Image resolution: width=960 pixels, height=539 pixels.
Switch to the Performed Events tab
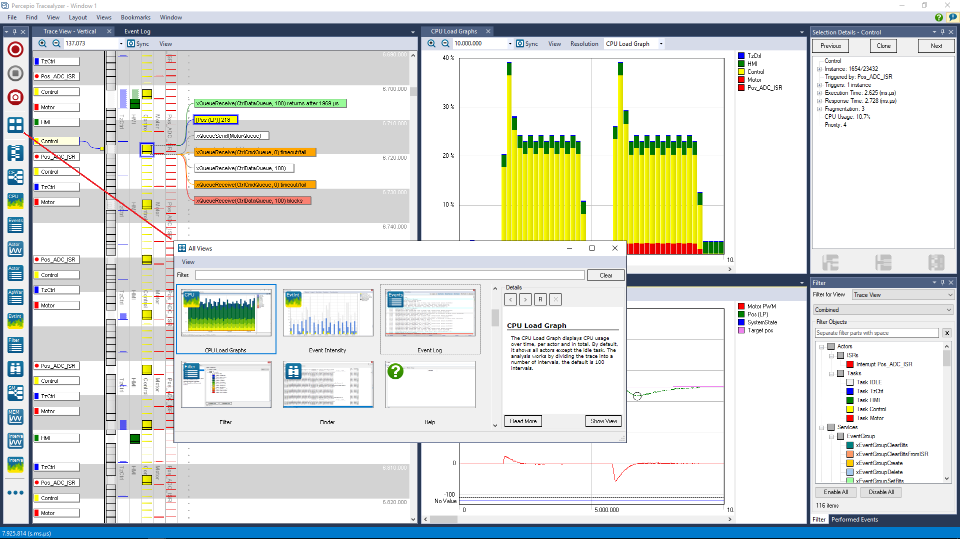click(855, 520)
